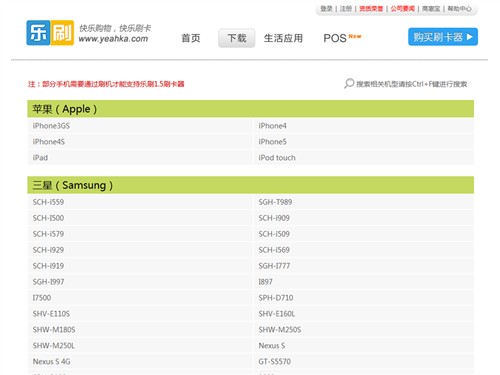Click the Nexus S 4G entry
This screenshot has height=375, width=500.
tap(51, 362)
